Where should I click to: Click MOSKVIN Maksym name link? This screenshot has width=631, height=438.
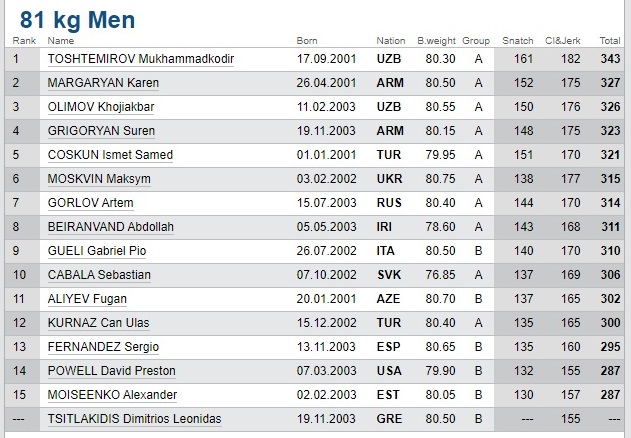[x=99, y=179]
